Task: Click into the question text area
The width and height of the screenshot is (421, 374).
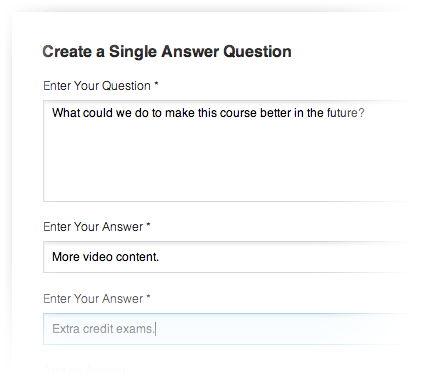Action: pyautogui.click(x=227, y=151)
